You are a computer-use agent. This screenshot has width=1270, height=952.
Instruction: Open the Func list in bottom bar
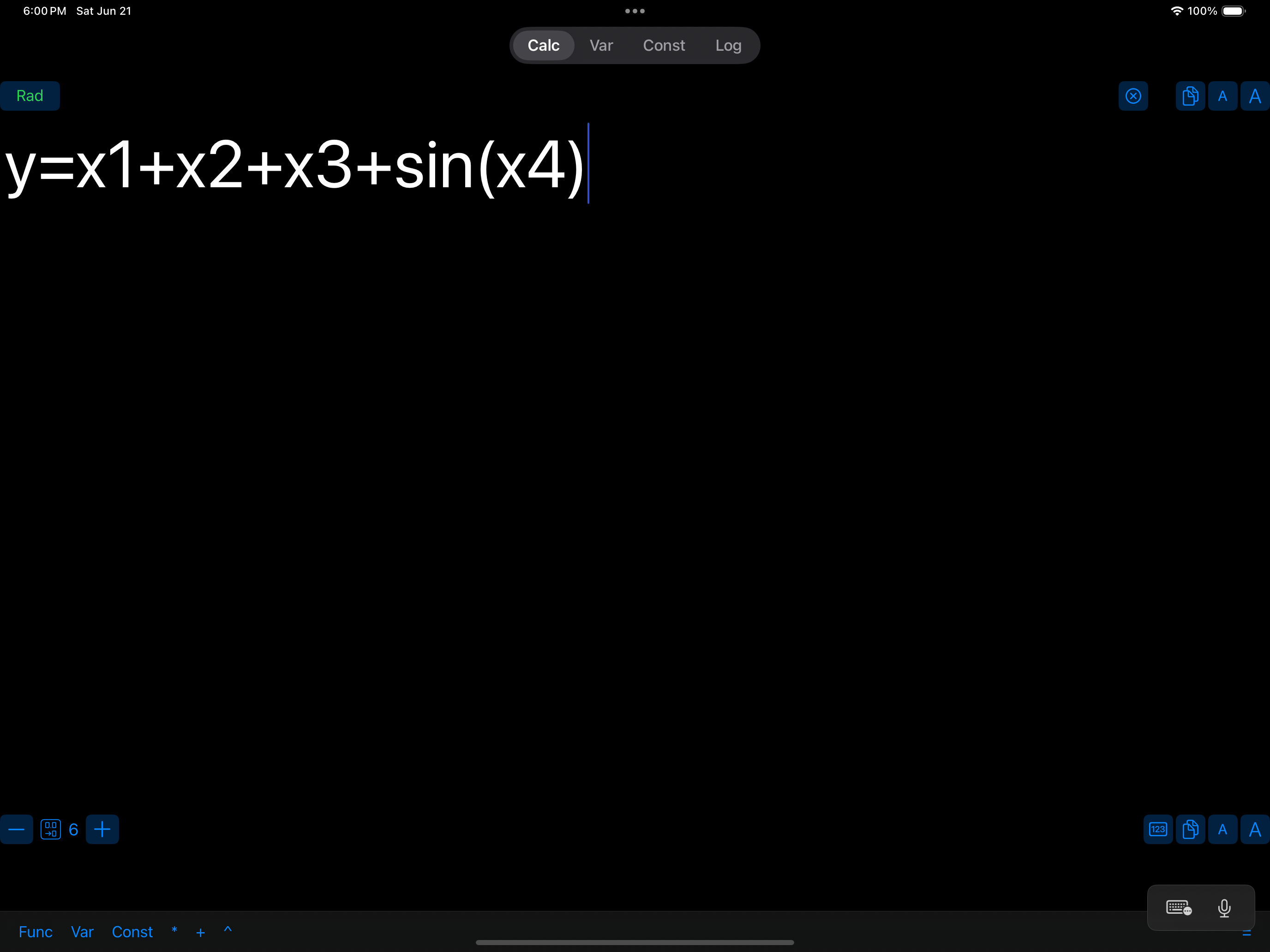pos(36,932)
